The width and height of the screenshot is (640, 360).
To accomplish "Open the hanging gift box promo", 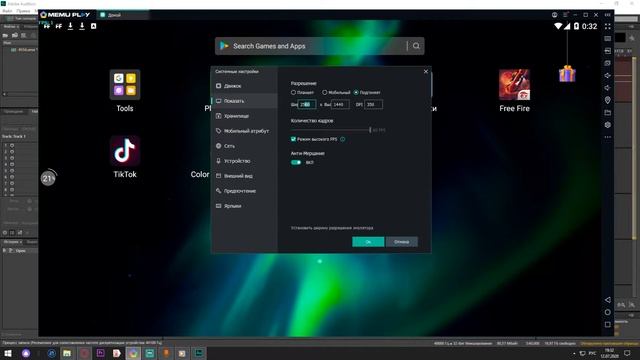I will 567,74.
